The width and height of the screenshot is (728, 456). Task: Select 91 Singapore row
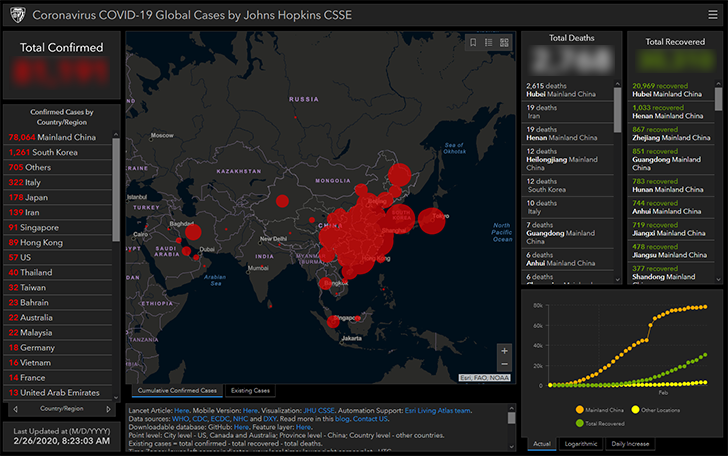pos(58,228)
